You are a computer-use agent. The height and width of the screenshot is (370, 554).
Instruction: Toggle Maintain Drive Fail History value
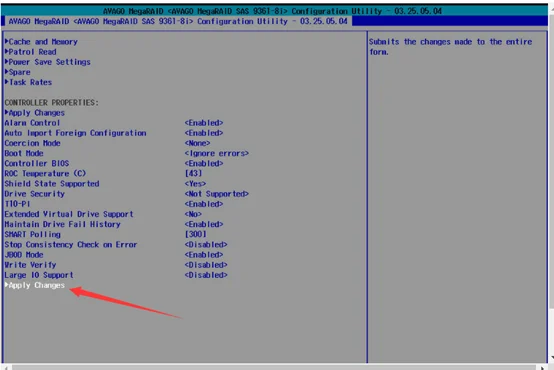(x=204, y=224)
